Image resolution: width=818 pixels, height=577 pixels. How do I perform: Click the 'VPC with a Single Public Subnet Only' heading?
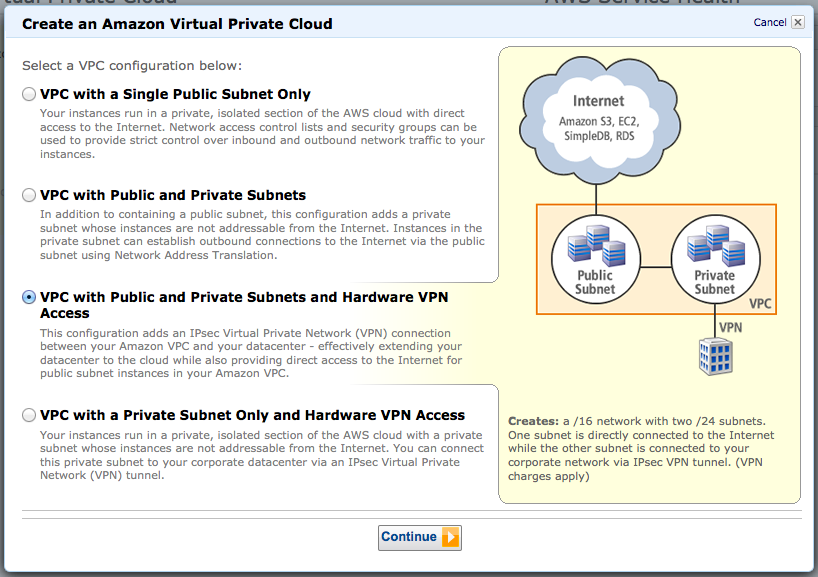click(x=175, y=94)
